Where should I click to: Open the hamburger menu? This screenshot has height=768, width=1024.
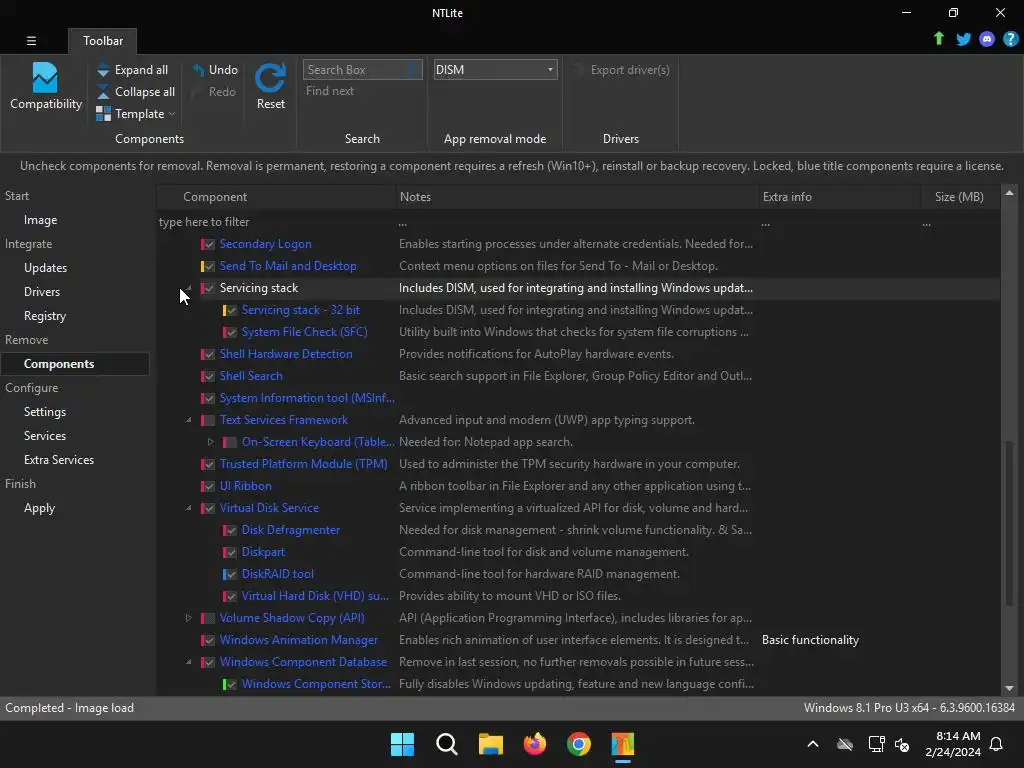coord(31,40)
